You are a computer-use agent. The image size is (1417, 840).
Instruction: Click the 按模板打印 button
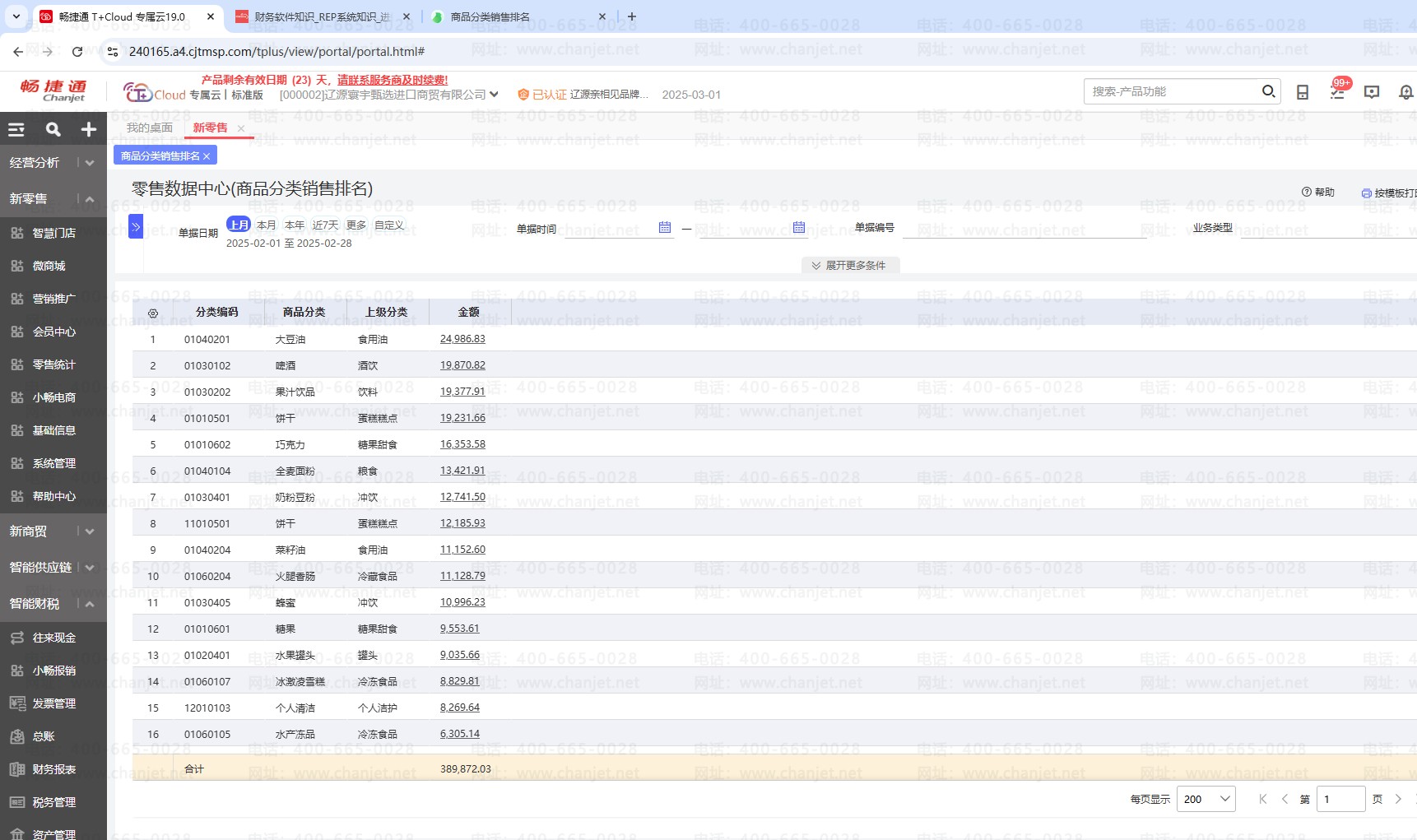pyautogui.click(x=1390, y=193)
